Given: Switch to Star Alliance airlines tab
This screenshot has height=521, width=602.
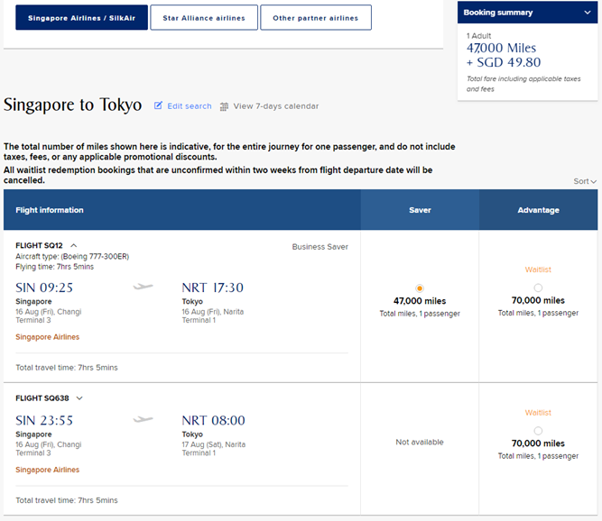Looking at the screenshot, I should point(204,18).
